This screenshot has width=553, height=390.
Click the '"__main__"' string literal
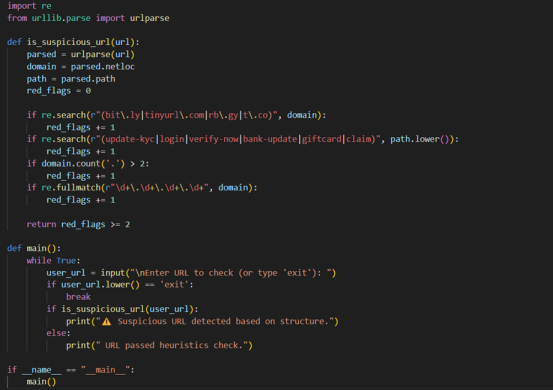[x=105, y=370]
